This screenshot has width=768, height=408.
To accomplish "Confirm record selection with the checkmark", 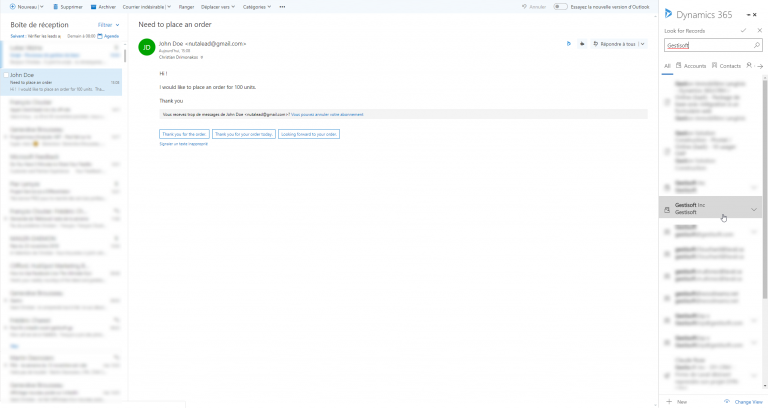I will [x=744, y=30].
